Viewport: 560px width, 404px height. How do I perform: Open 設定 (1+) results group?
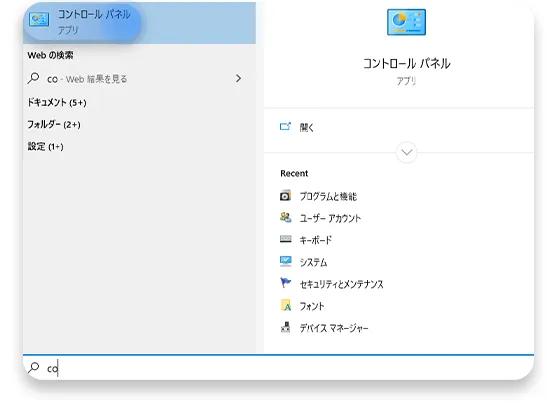coord(45,146)
